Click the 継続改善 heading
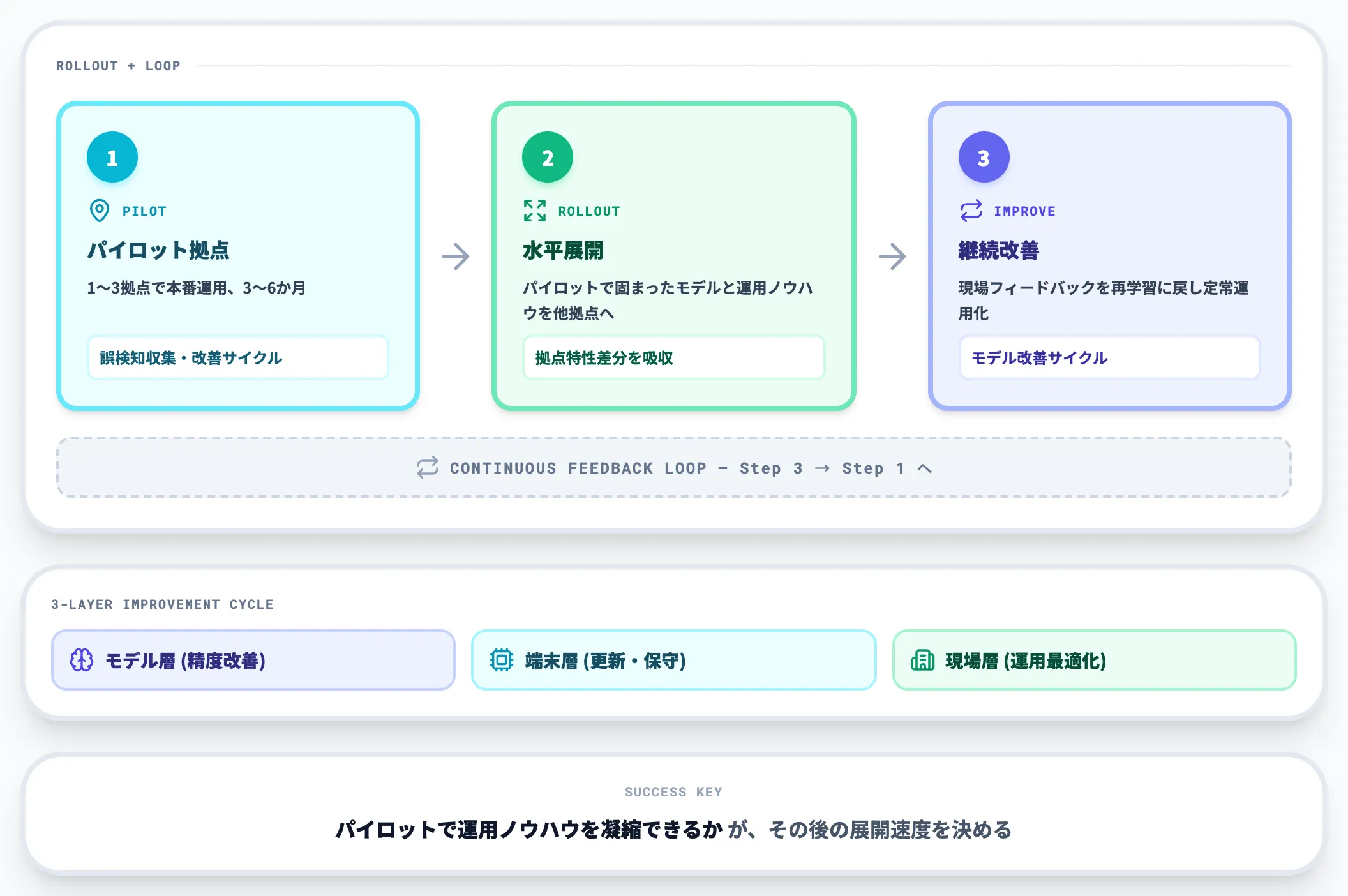Image resolution: width=1348 pixels, height=896 pixels. point(999,250)
